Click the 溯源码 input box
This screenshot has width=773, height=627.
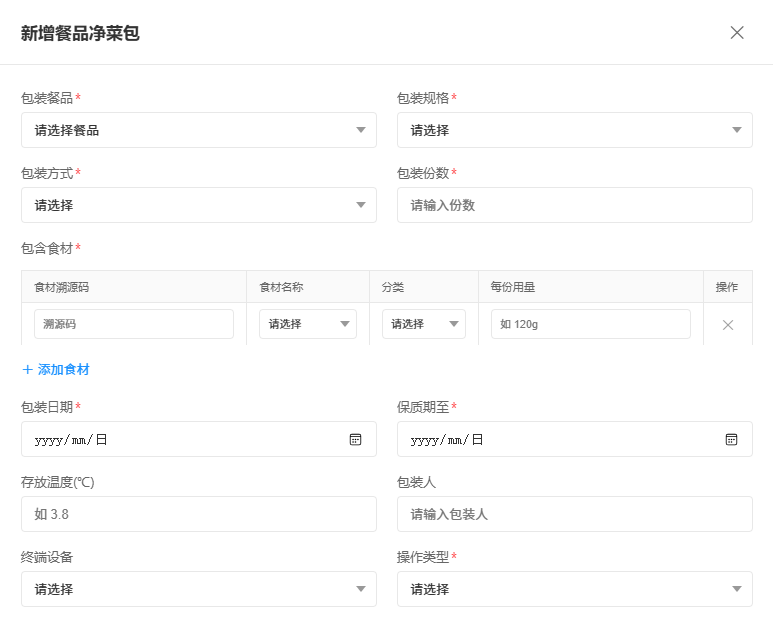click(x=134, y=324)
